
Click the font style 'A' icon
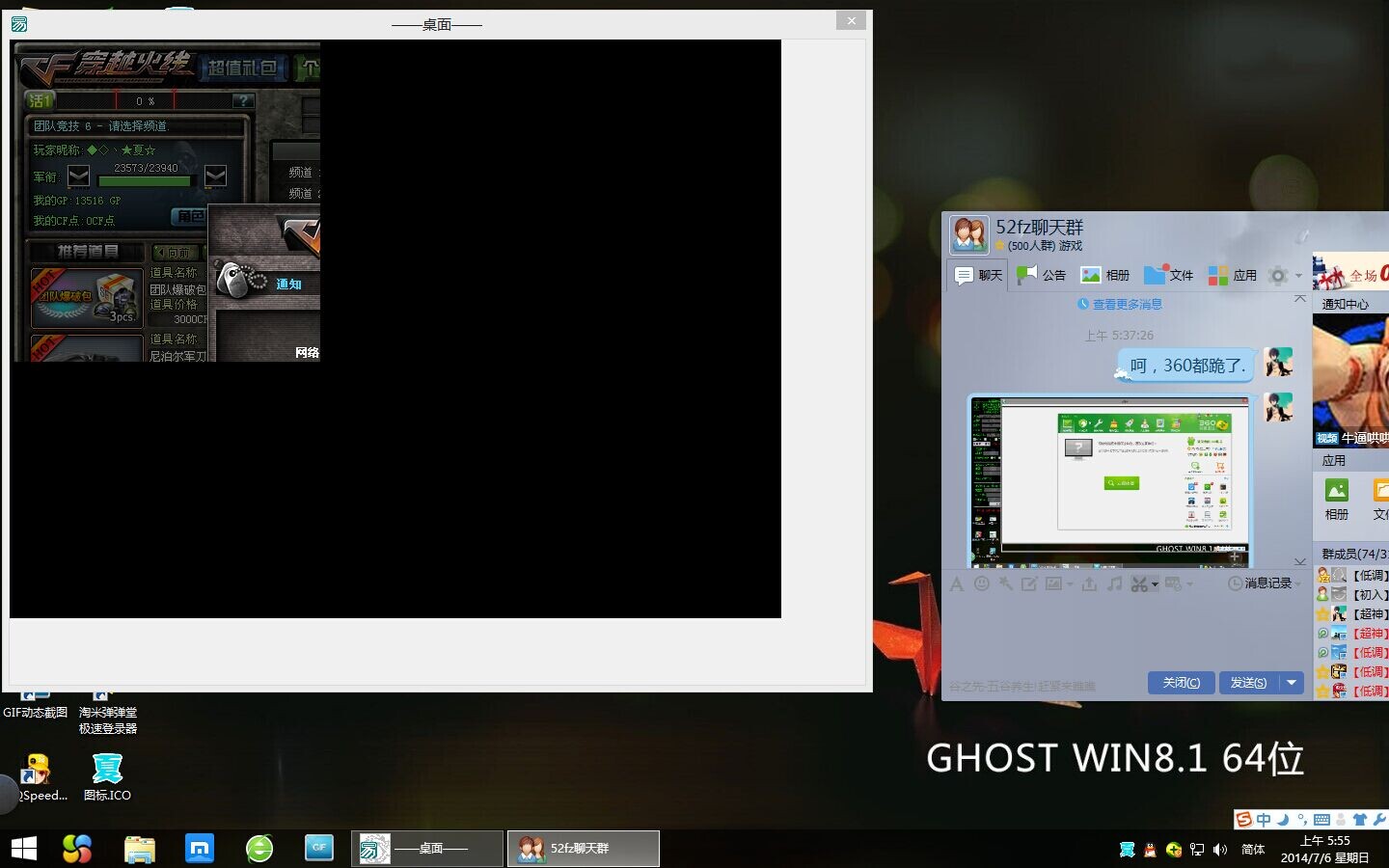click(x=957, y=583)
